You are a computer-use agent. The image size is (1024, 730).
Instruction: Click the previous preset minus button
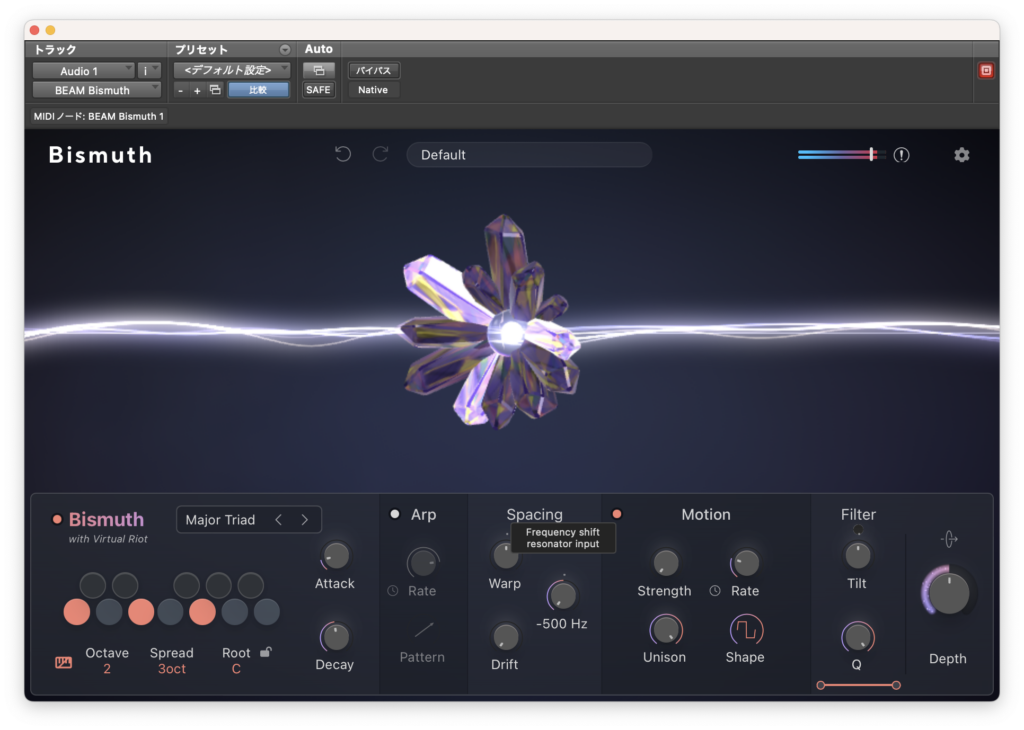tap(181, 91)
